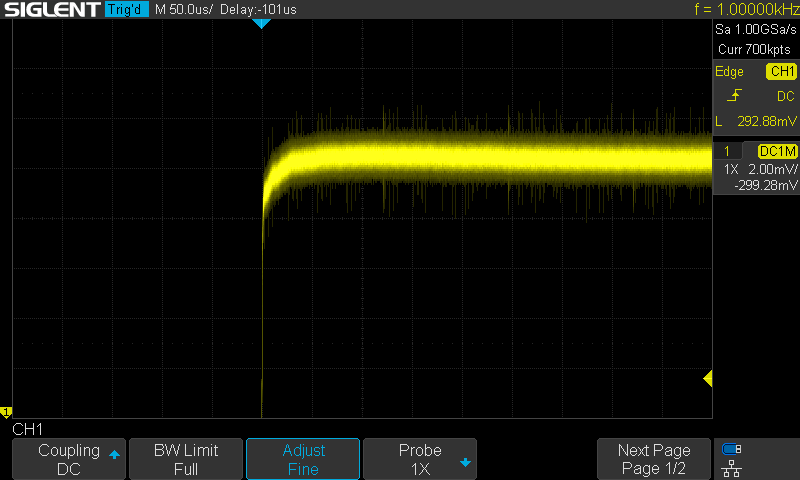Click the CH1 menu title label
This screenshot has height=480, width=800.
28,429
